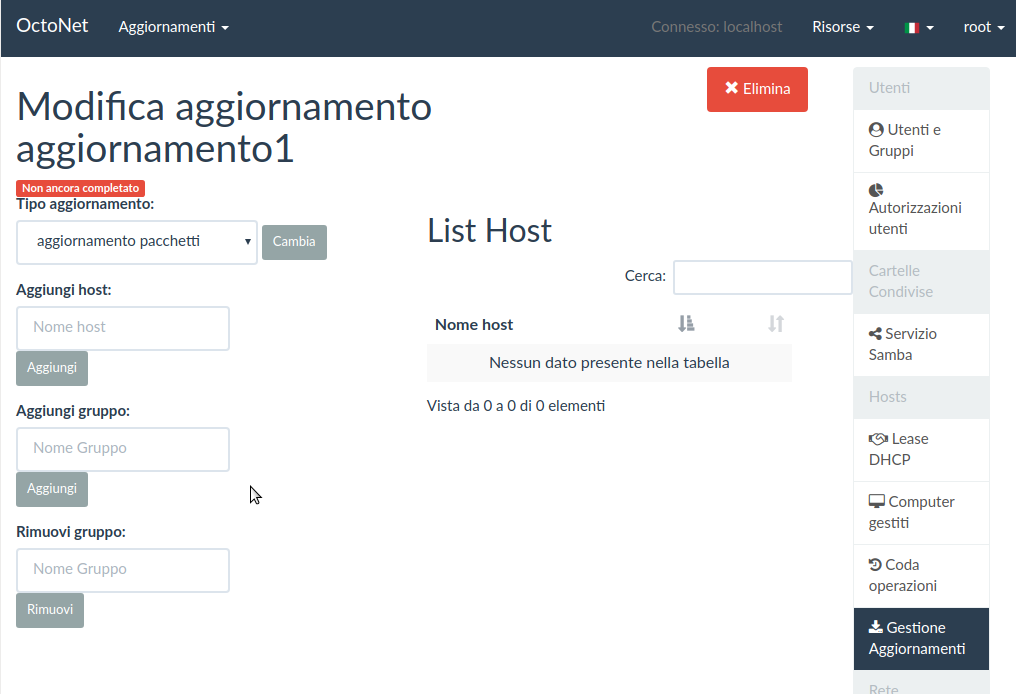
Task: Click the Utenti sidebar section header
Action: (x=921, y=89)
